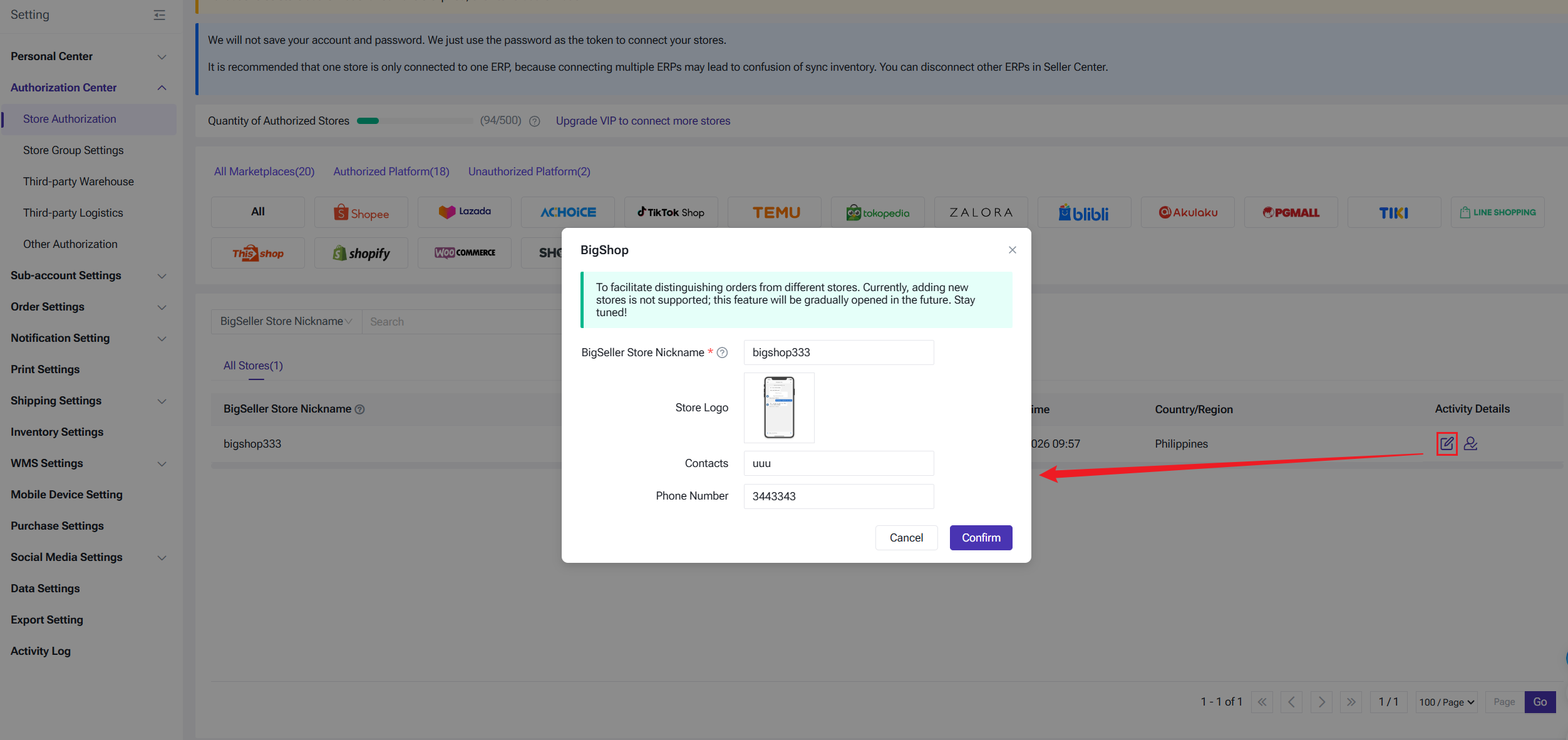This screenshot has height=740, width=1568.
Task: Click the Store Logo phone thumbnail
Action: point(778,408)
